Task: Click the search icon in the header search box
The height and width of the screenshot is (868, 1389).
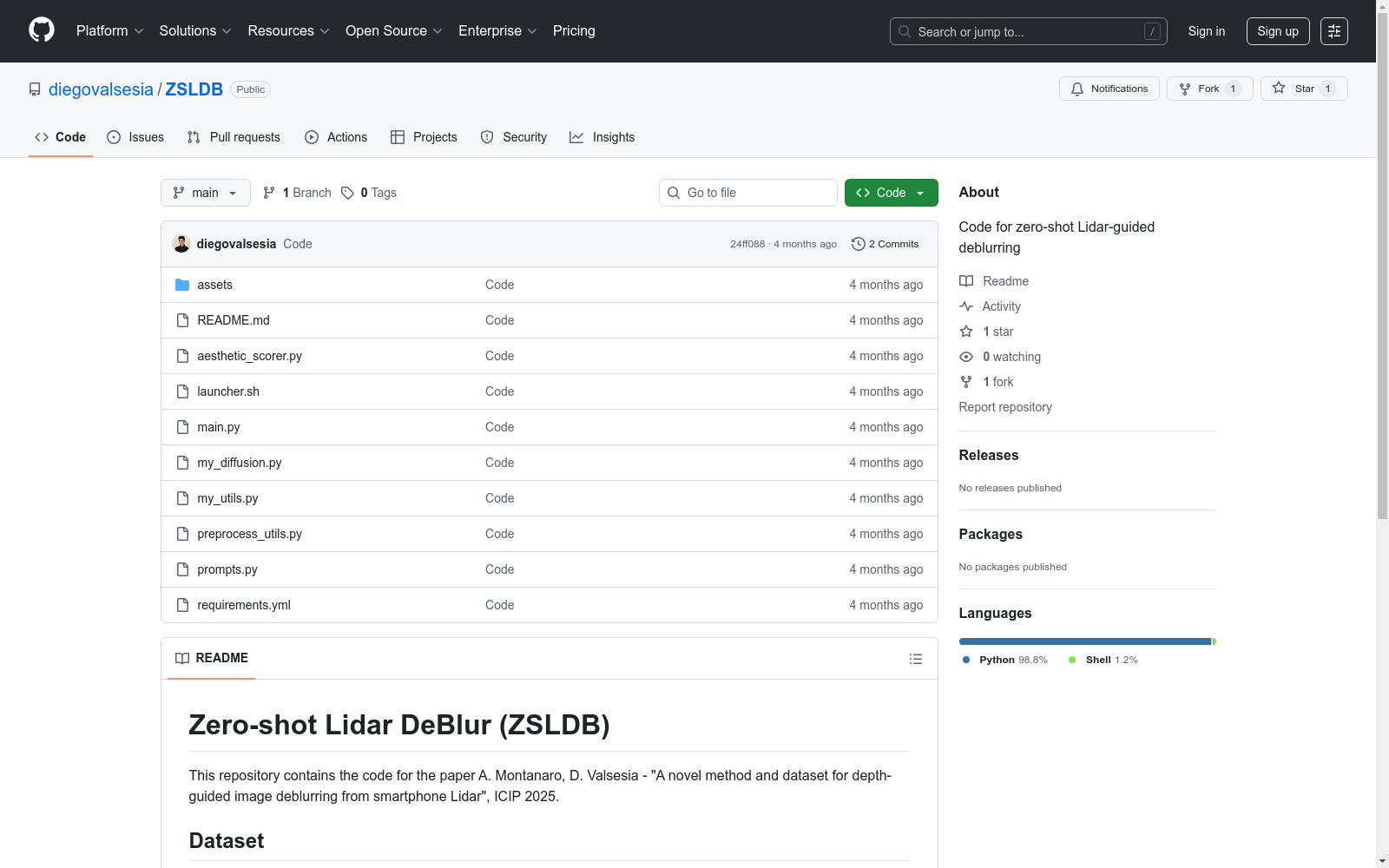Action: coord(905,31)
